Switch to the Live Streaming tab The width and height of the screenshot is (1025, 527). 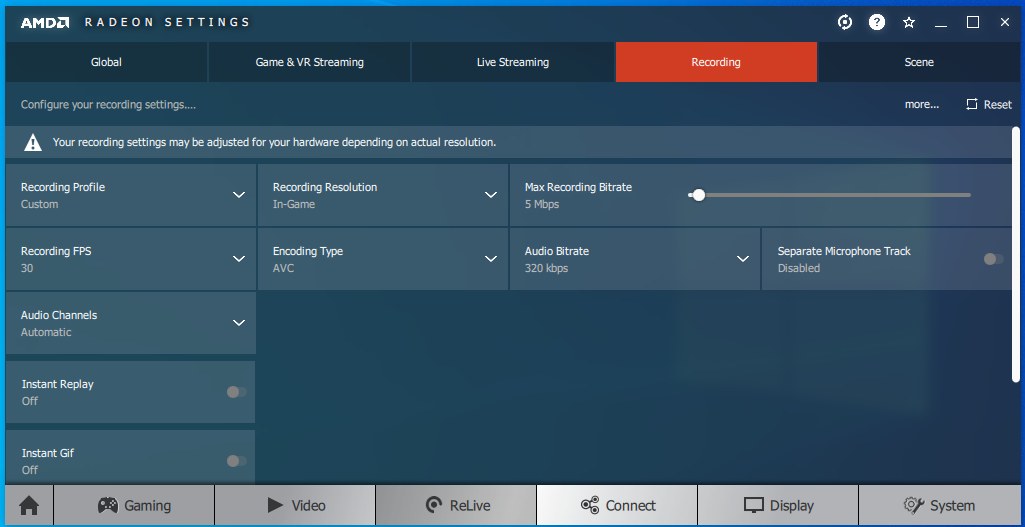(x=513, y=62)
